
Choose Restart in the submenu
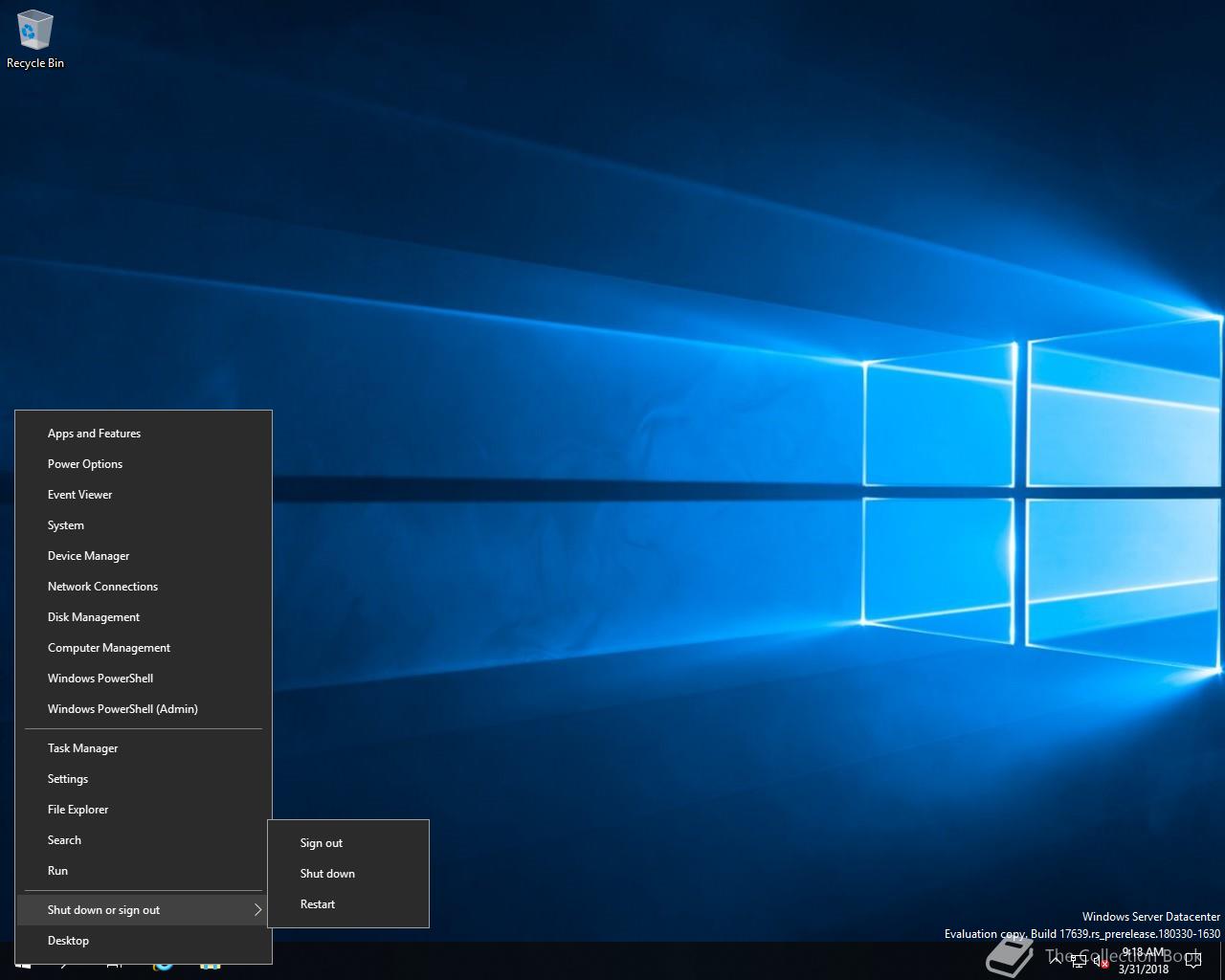(x=348, y=904)
